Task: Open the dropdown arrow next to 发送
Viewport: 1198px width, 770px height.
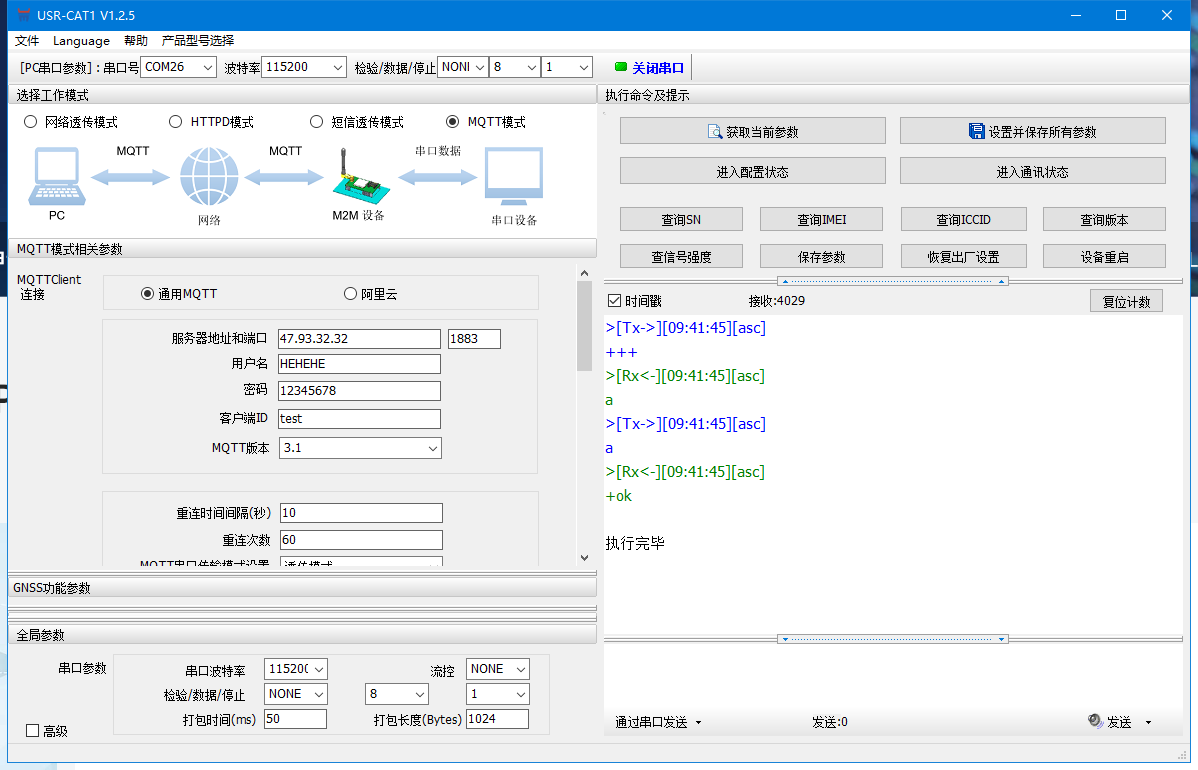Action: pyautogui.click(x=1148, y=722)
